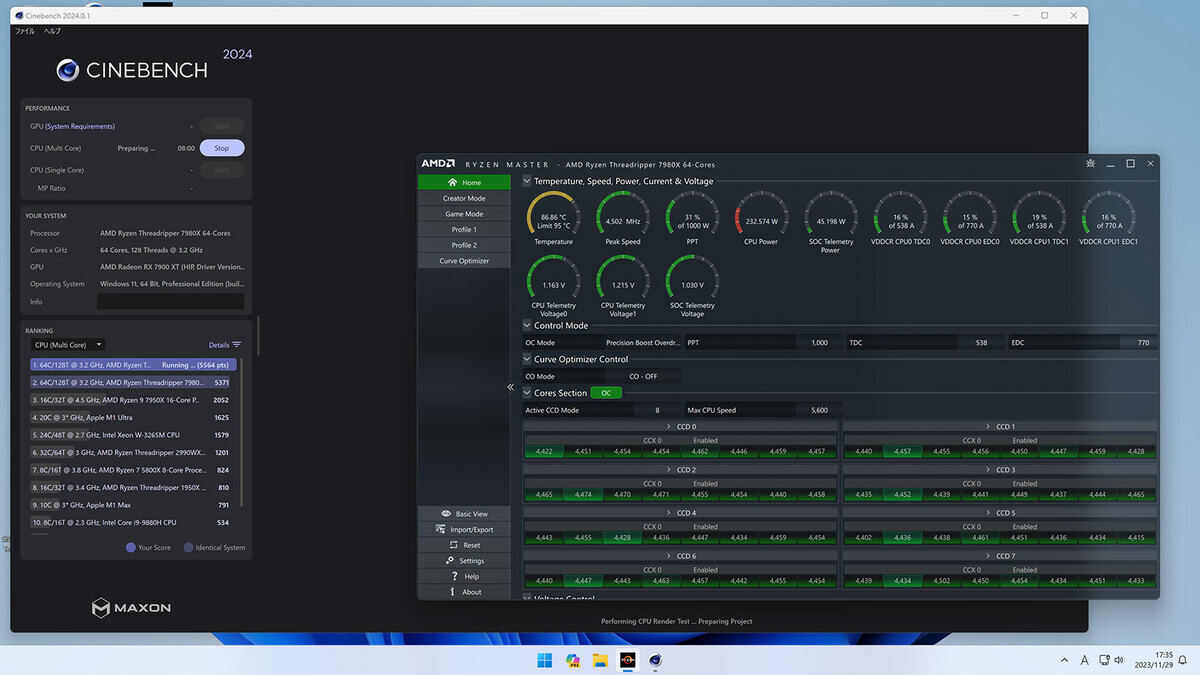The height and width of the screenshot is (675, 1200).
Task: Switch to Creator Mode tab
Action: pos(464,198)
